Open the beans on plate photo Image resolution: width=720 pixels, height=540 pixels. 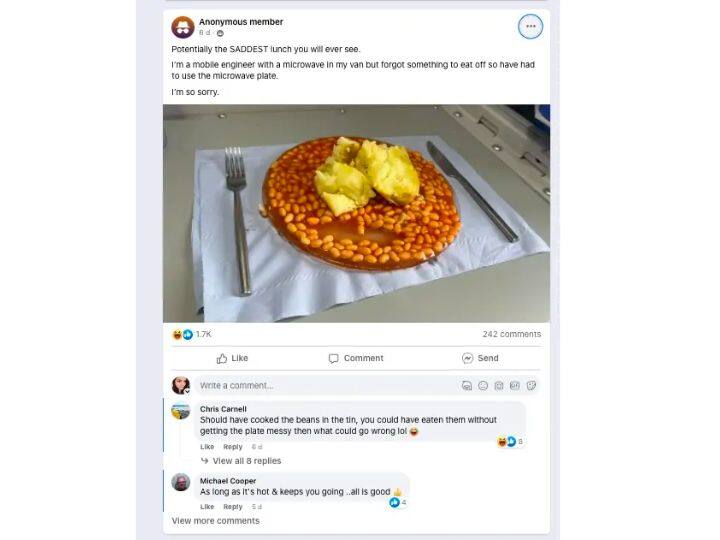[x=356, y=213]
